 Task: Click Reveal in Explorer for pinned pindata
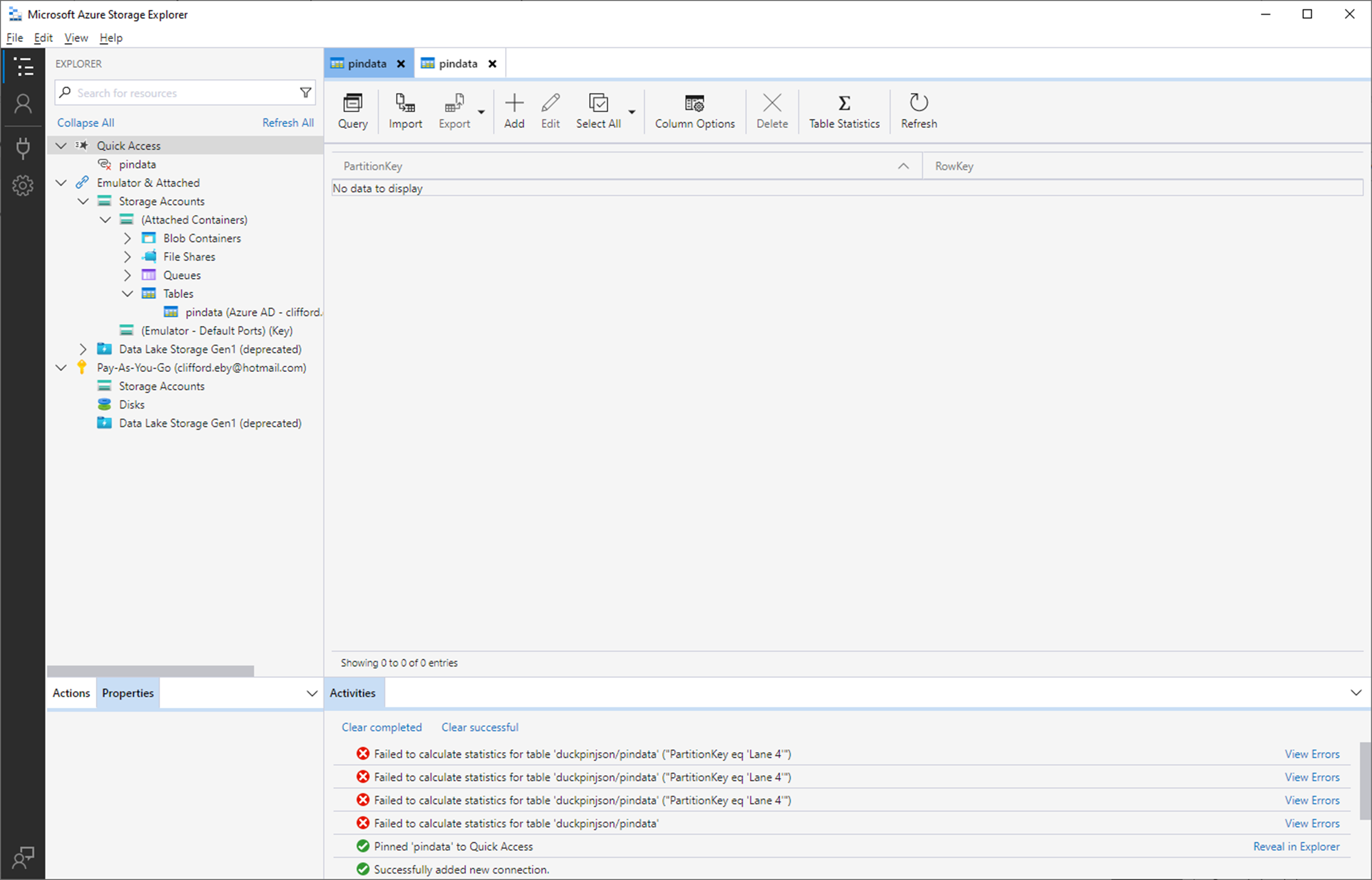click(x=1296, y=846)
